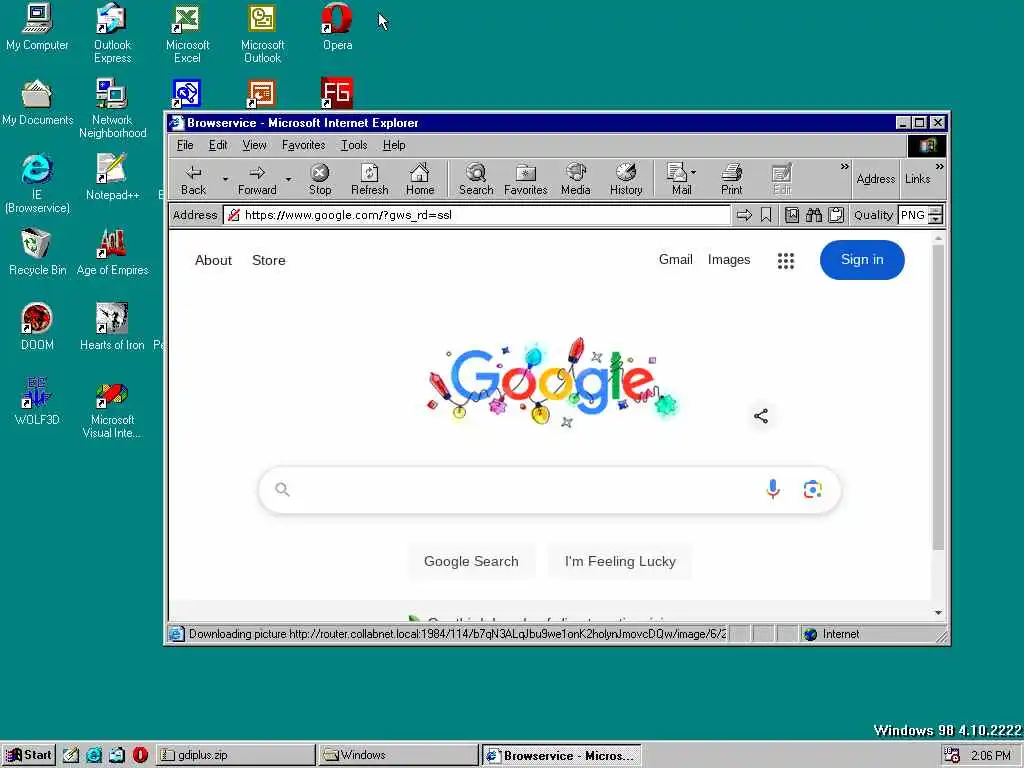Search by image with Google Lens icon
Viewport: 1024px width, 768px height.
tap(812, 489)
